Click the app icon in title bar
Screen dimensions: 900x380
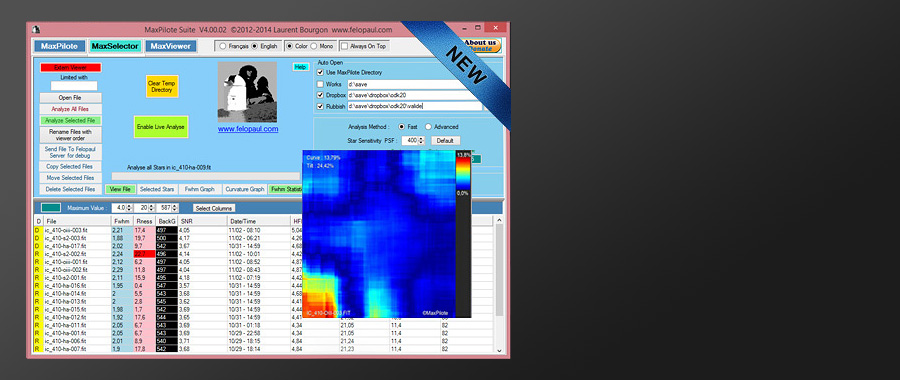(x=36, y=29)
